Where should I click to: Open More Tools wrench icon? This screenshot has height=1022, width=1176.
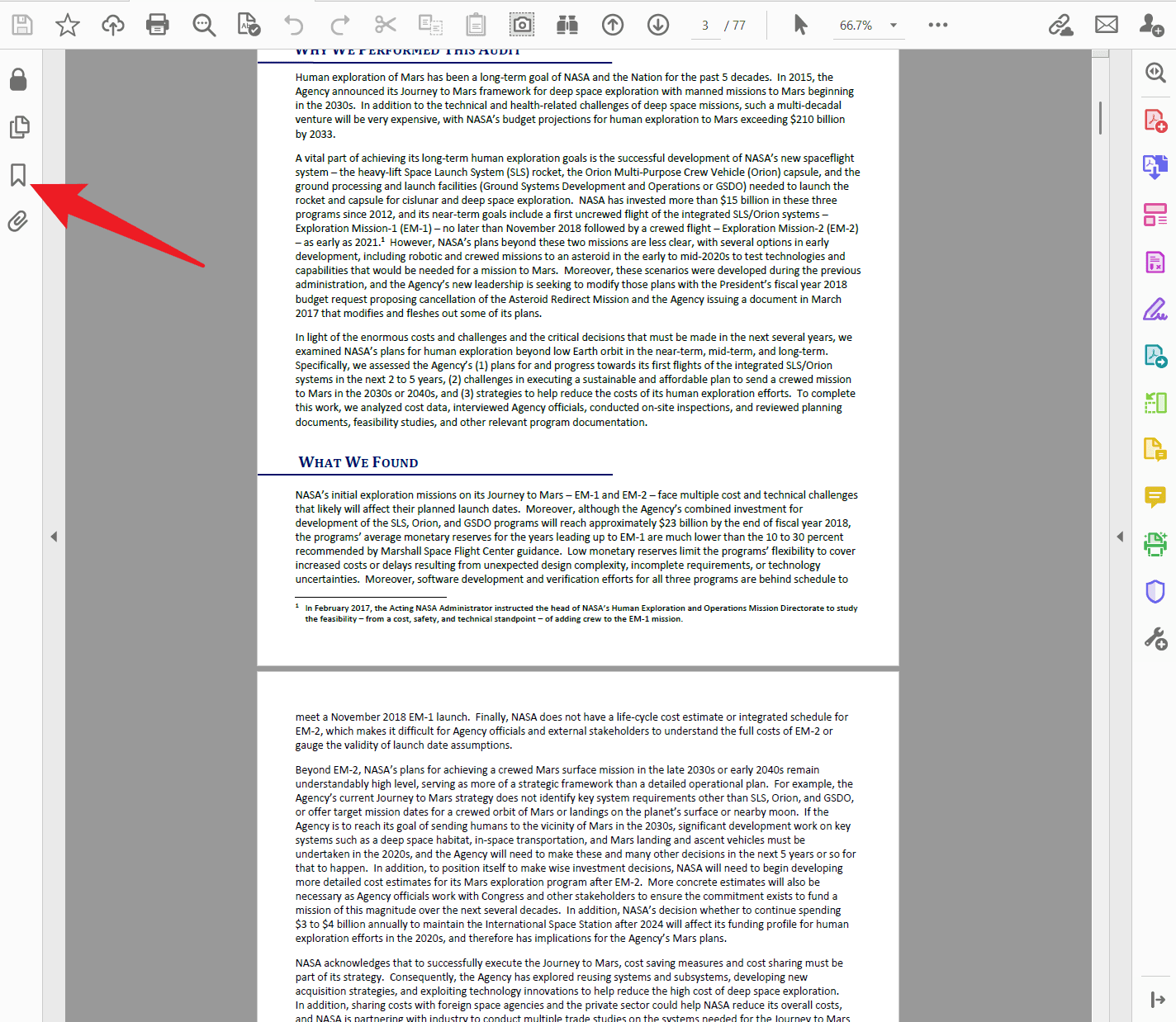point(1155,638)
